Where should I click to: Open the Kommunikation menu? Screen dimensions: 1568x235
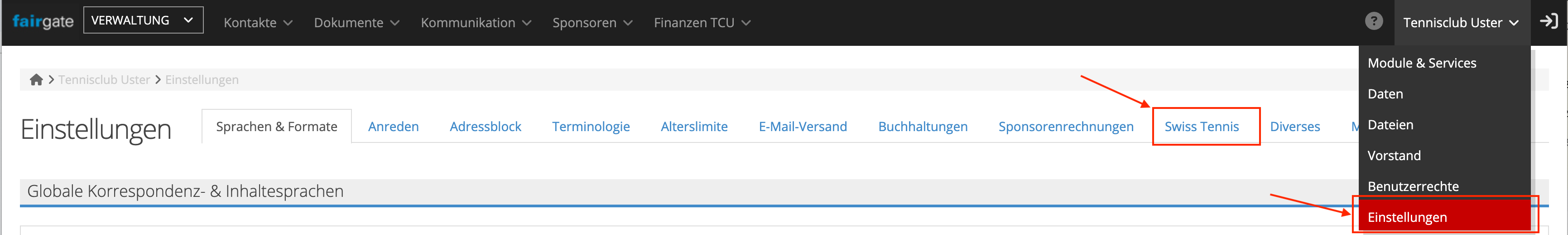(476, 23)
